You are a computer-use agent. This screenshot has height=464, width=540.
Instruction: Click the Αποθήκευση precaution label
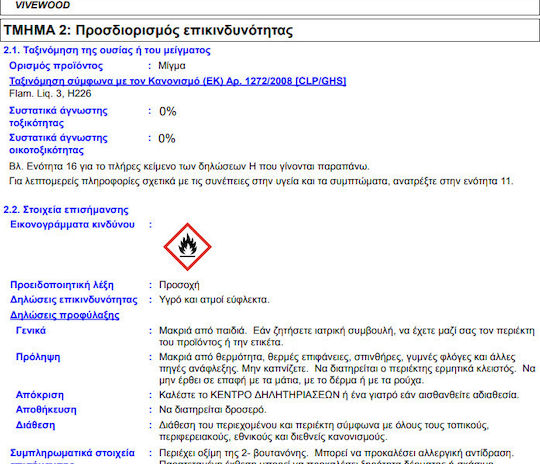(46, 410)
